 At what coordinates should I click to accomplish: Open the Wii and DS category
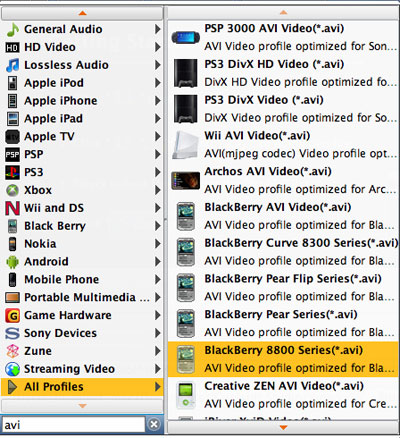click(x=82, y=208)
